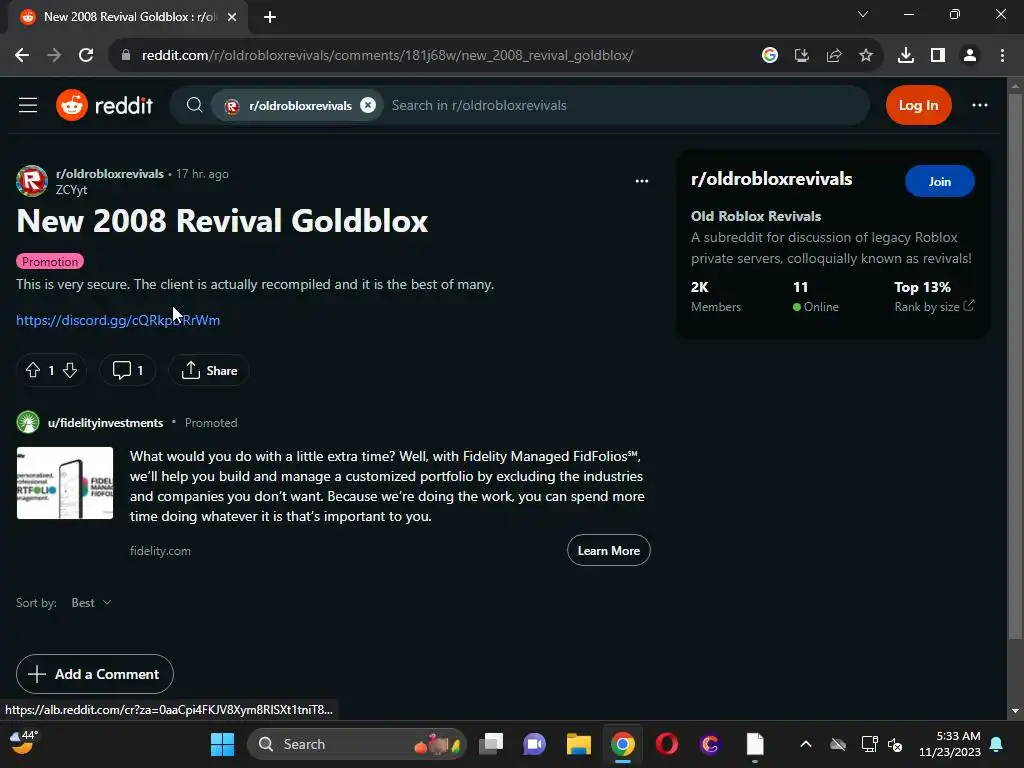Join the r/oldrobloxrevivals community
Image resolution: width=1024 pixels, height=768 pixels.
click(x=940, y=182)
